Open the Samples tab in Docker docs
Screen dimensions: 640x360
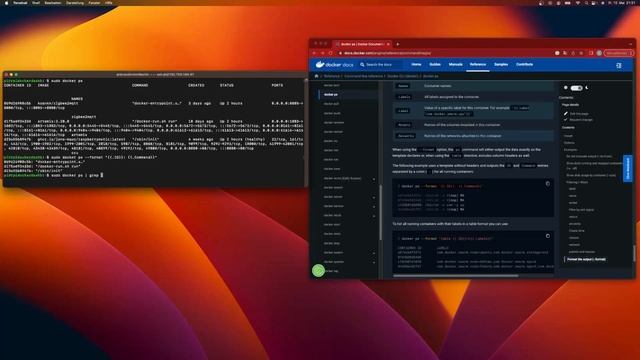[x=501, y=64]
